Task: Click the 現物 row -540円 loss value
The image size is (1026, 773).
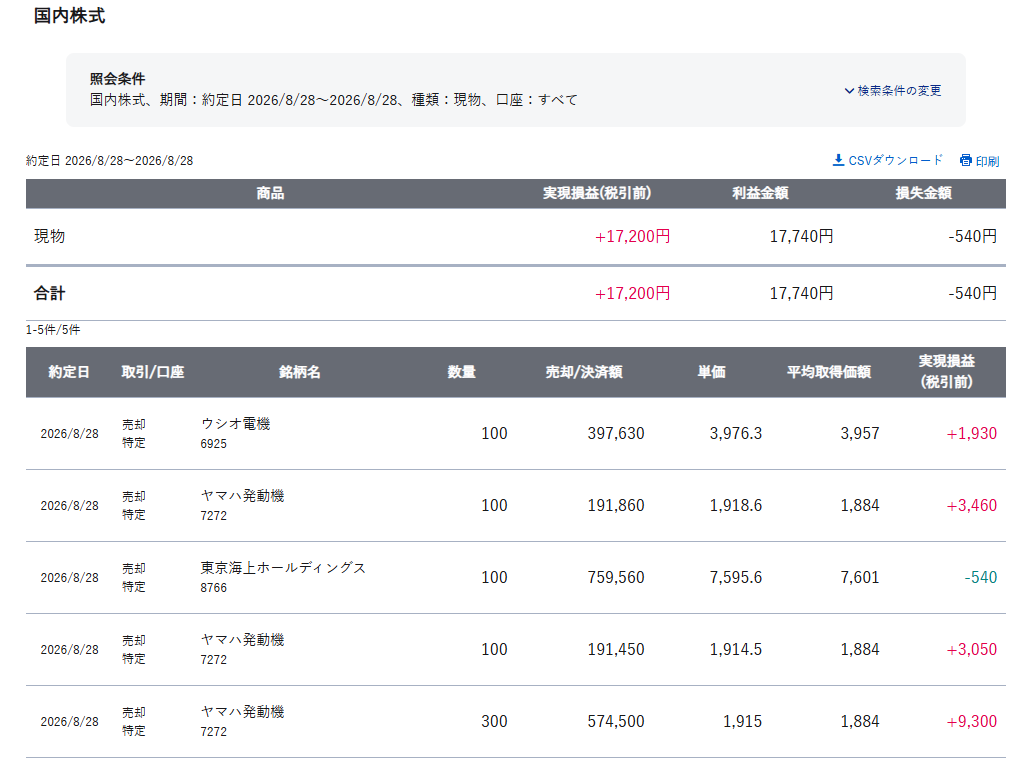Action: click(x=972, y=236)
